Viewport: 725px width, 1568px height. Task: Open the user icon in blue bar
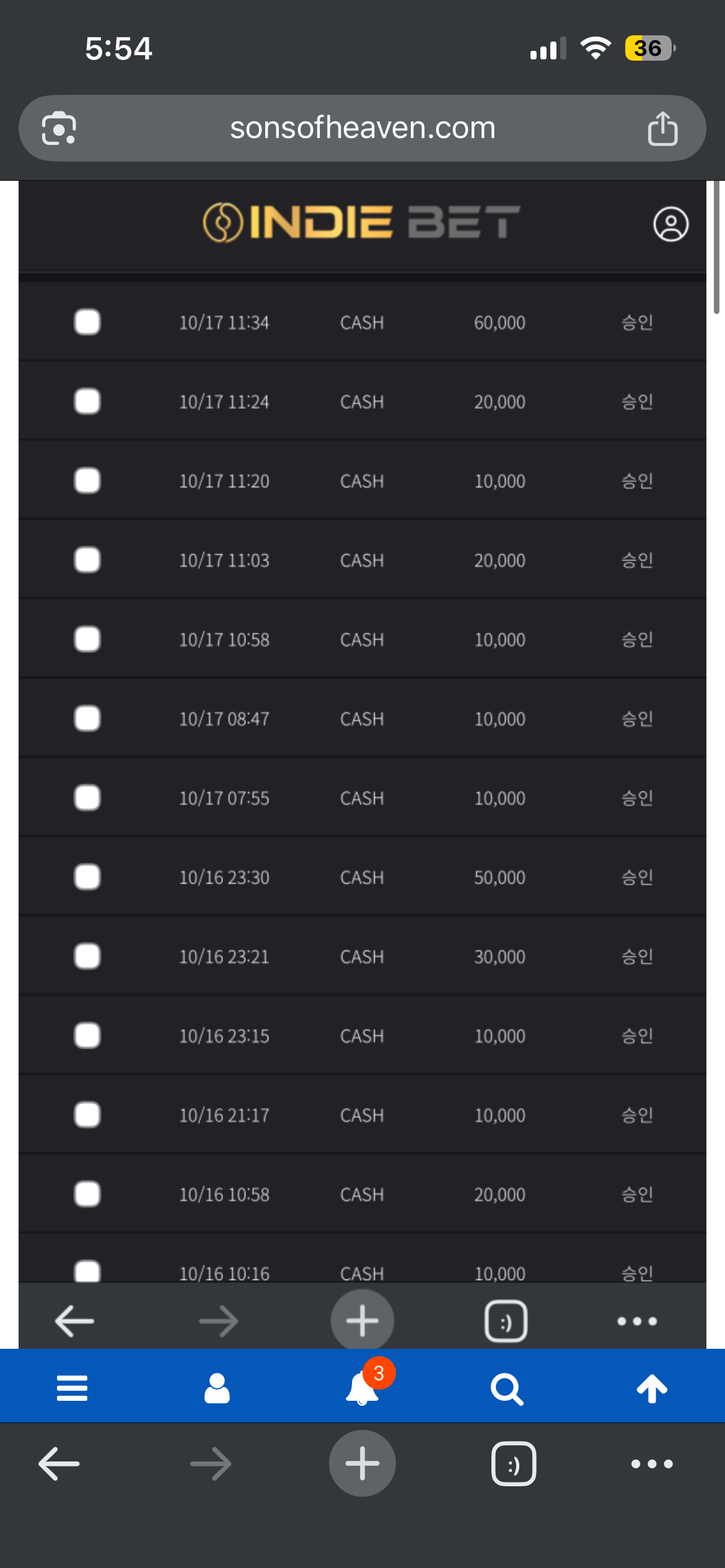tap(217, 1388)
